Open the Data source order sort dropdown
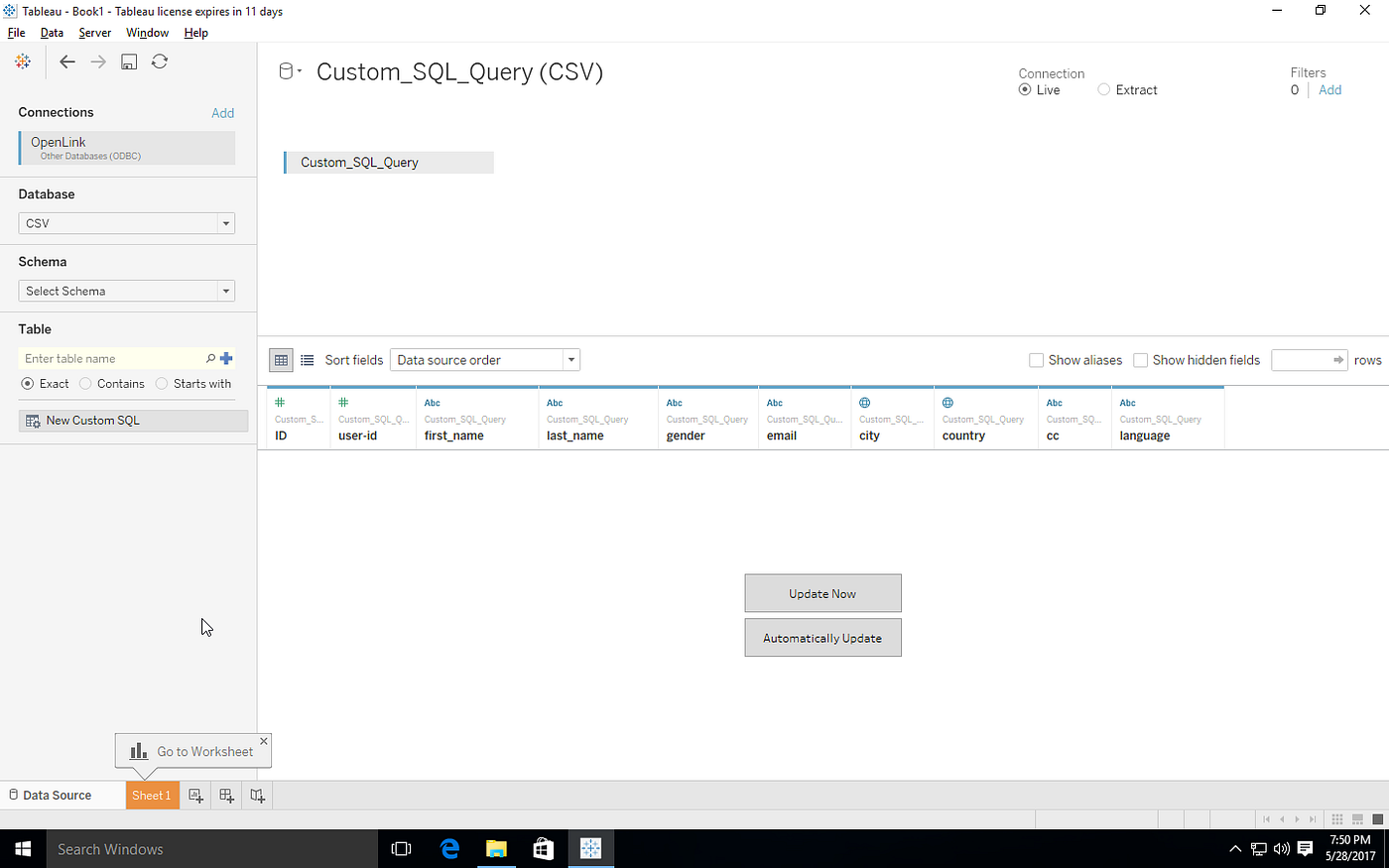The height and width of the screenshot is (868, 1389). click(570, 359)
